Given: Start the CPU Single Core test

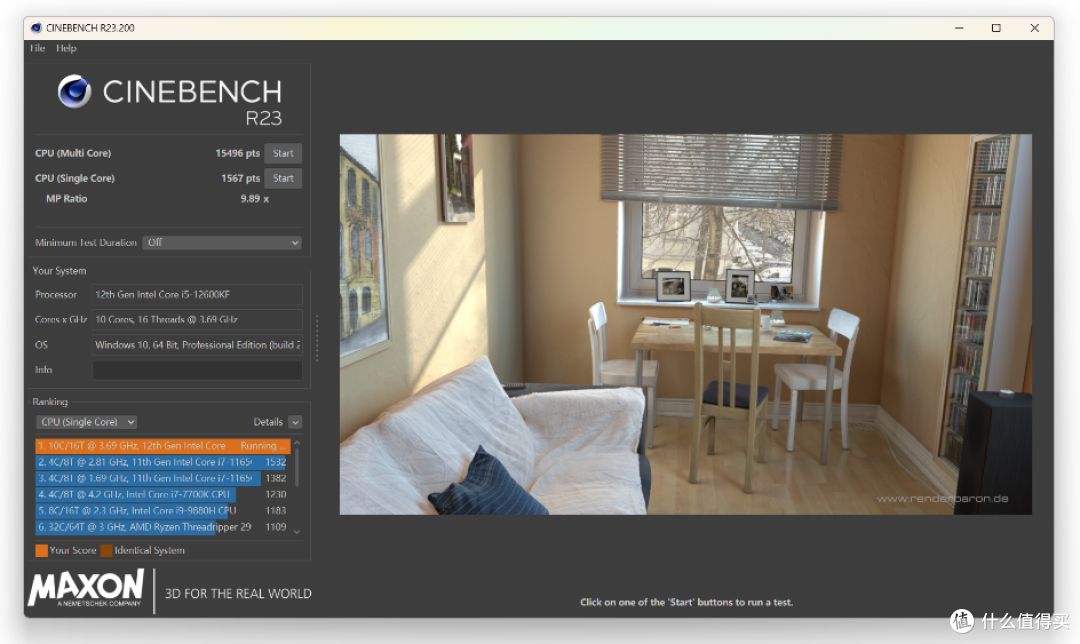Looking at the screenshot, I should [283, 178].
